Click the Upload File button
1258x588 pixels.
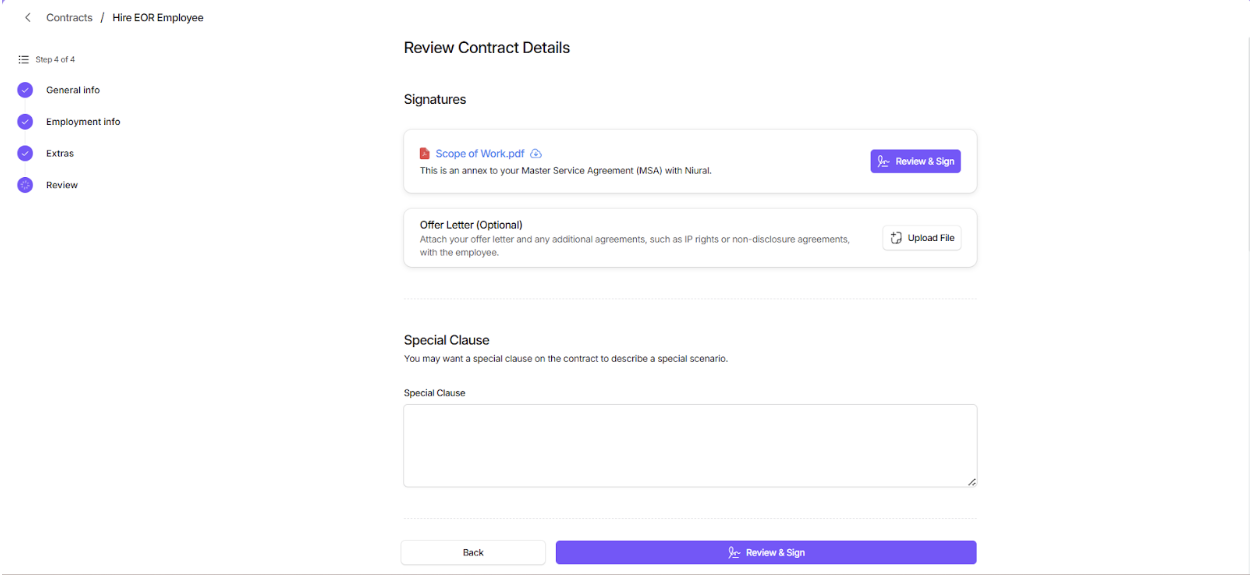pyautogui.click(x=921, y=238)
